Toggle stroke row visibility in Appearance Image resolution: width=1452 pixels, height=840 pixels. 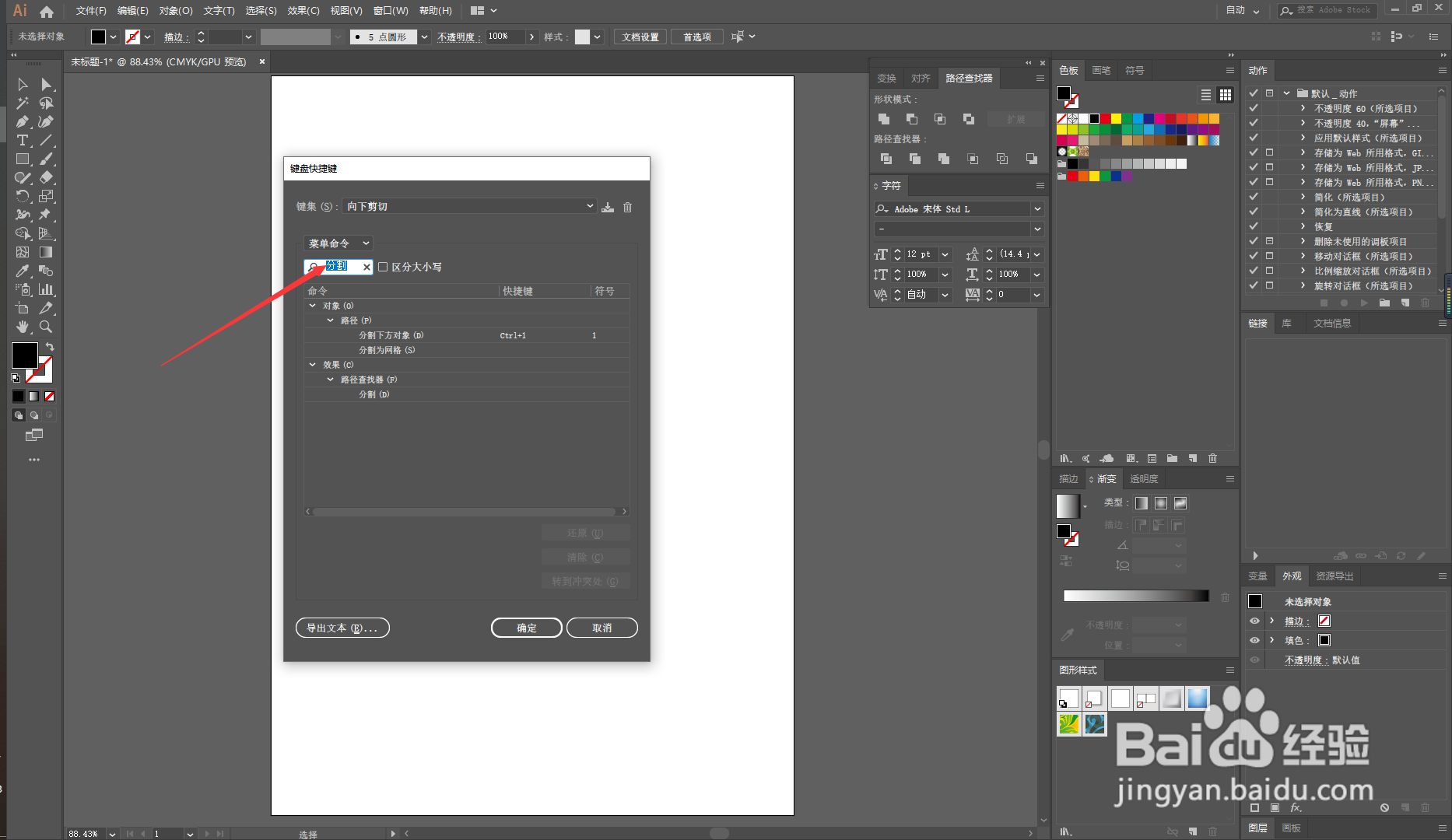(x=1254, y=621)
